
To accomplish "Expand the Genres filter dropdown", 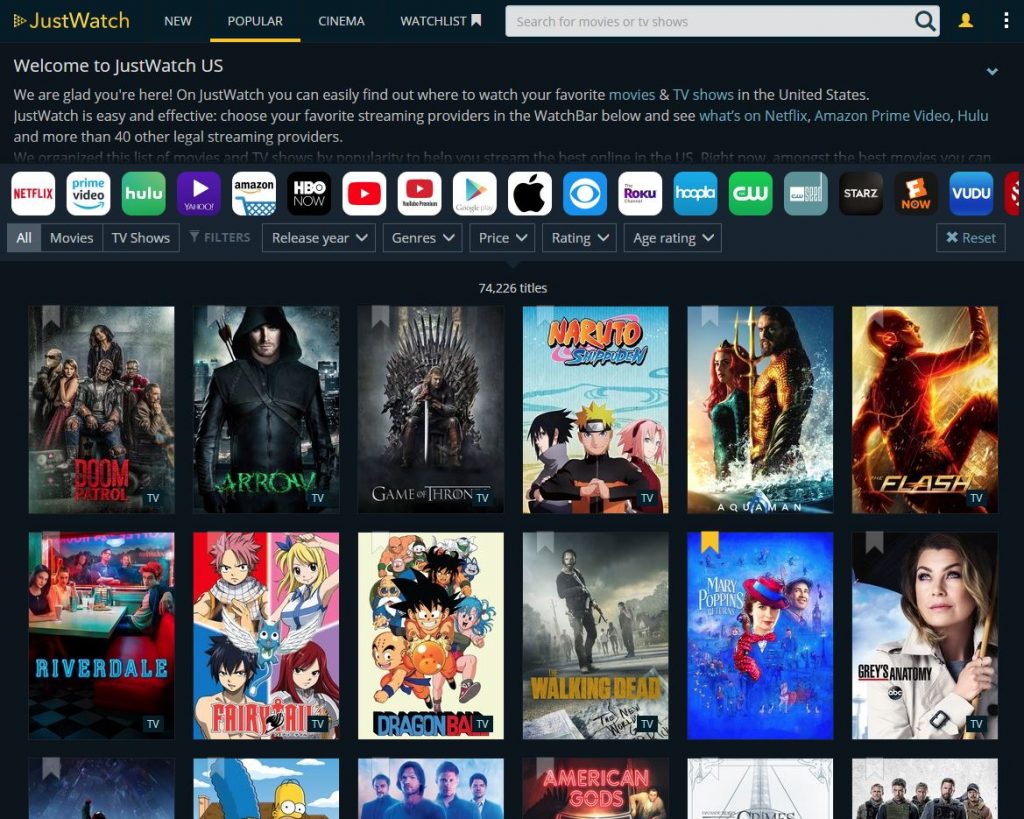I will point(424,238).
